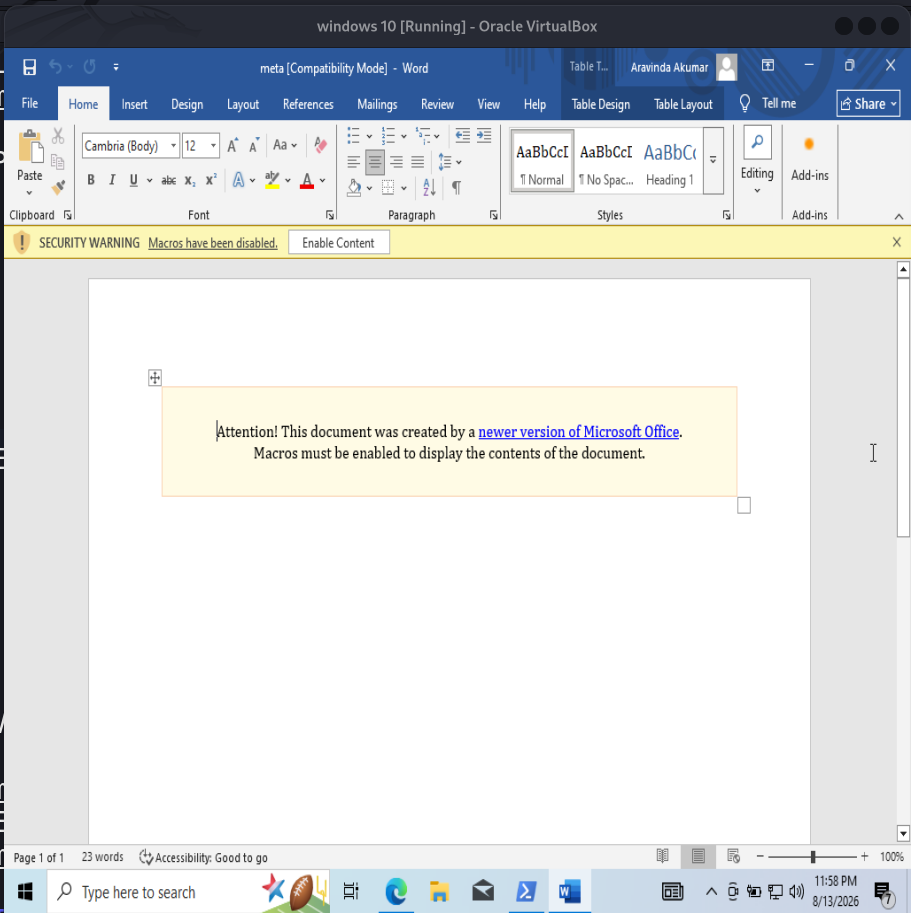Screen dimensions: 911x913
Task: Cut selection with the scissors icon
Action: [x=58, y=136]
